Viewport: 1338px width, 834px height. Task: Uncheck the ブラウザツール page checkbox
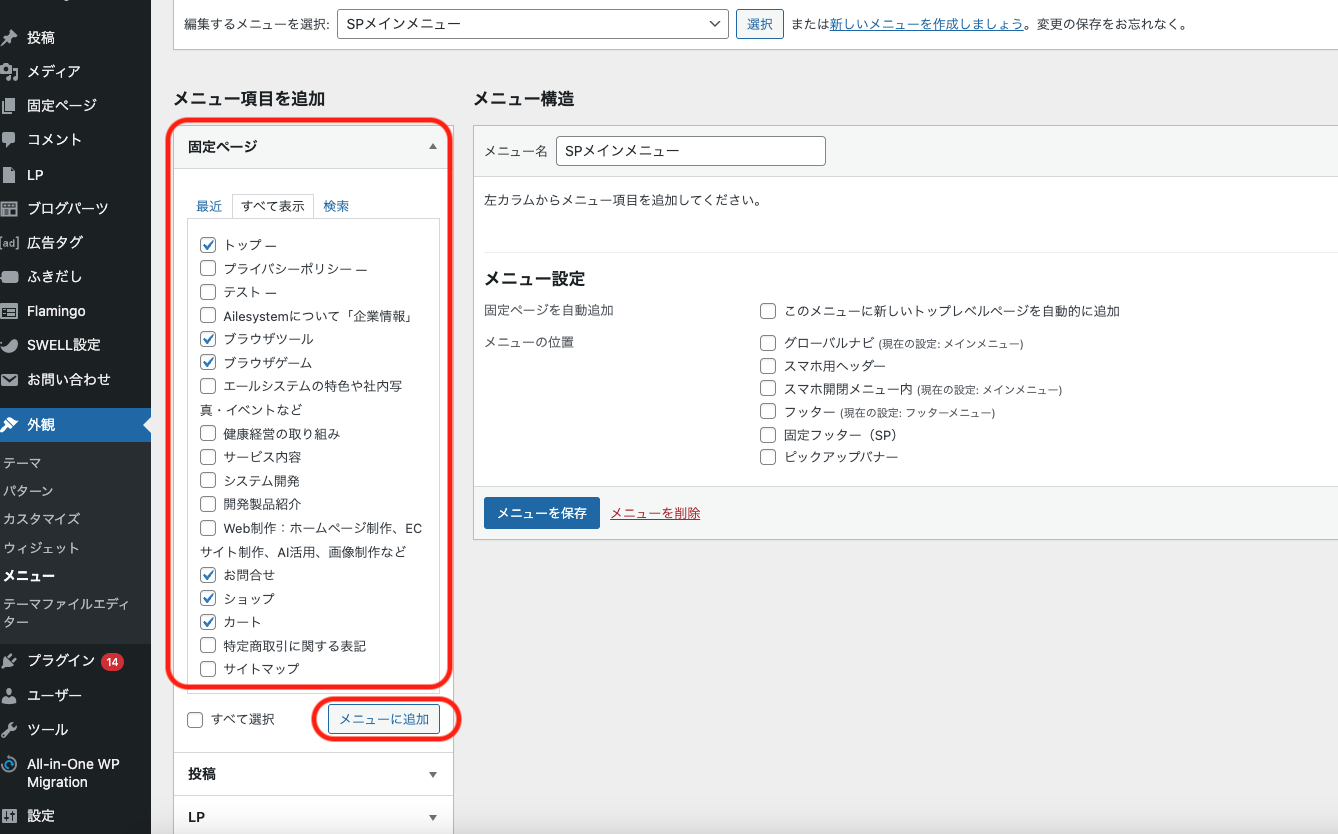tap(208, 339)
